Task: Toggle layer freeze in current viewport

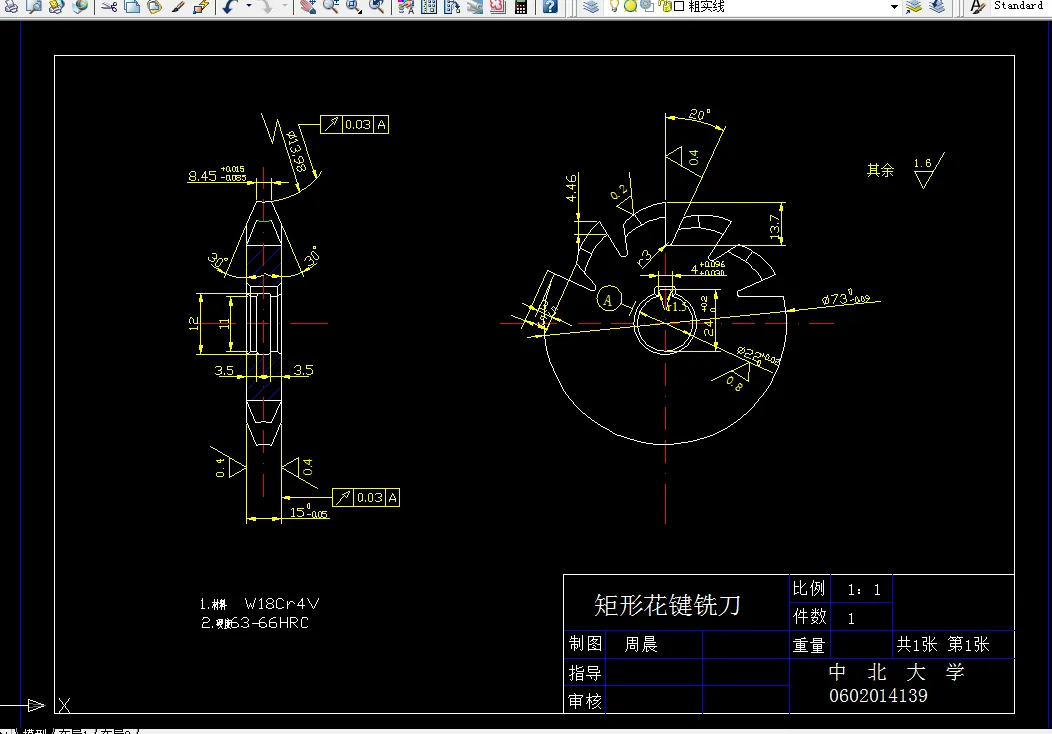Action: pyautogui.click(x=647, y=6)
